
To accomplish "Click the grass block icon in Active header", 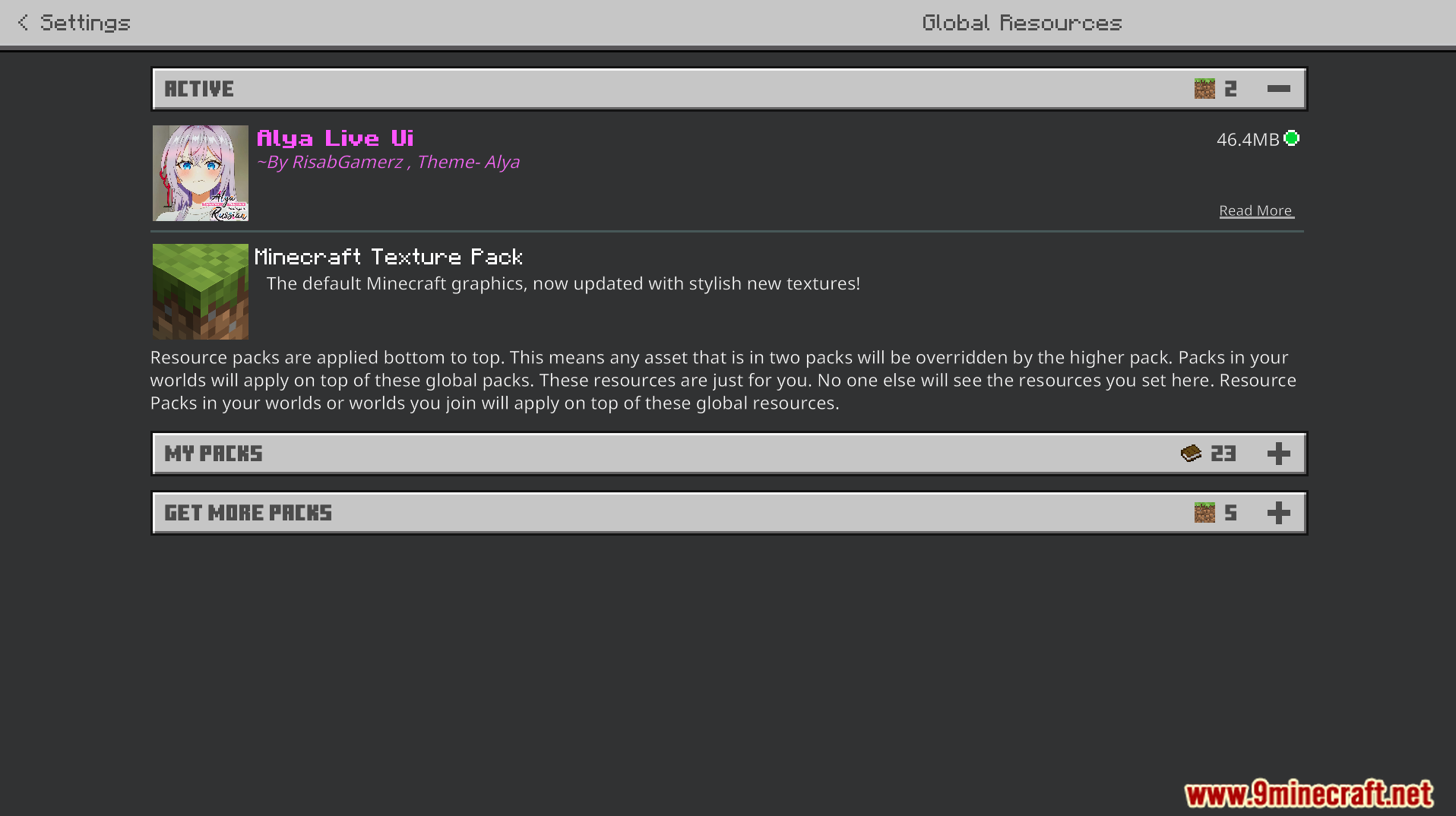I will point(1204,89).
